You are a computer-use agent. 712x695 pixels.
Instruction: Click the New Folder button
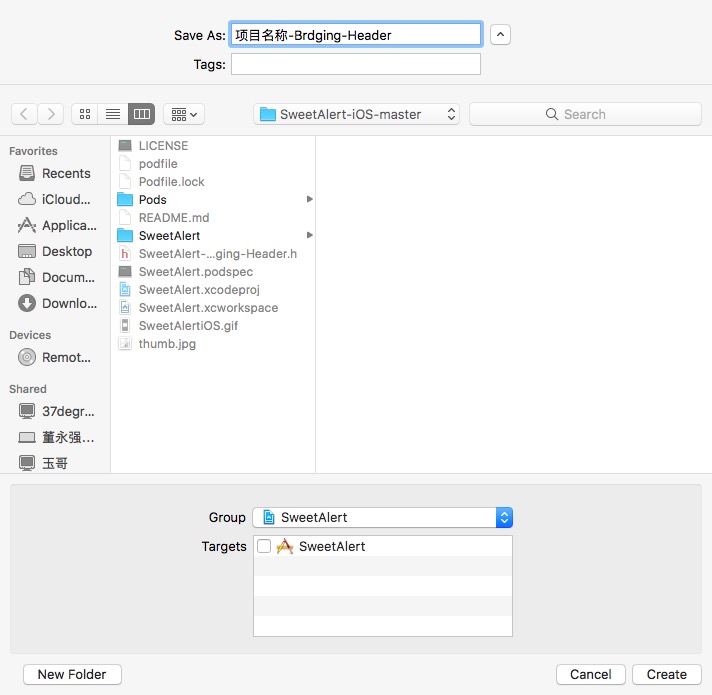pyautogui.click(x=72, y=674)
